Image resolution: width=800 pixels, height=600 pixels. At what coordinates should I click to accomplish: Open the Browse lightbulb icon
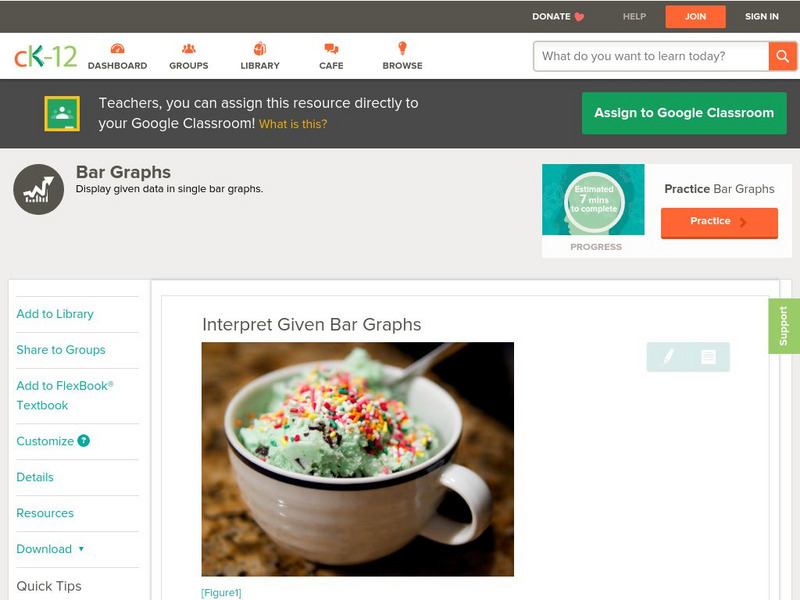(x=402, y=48)
